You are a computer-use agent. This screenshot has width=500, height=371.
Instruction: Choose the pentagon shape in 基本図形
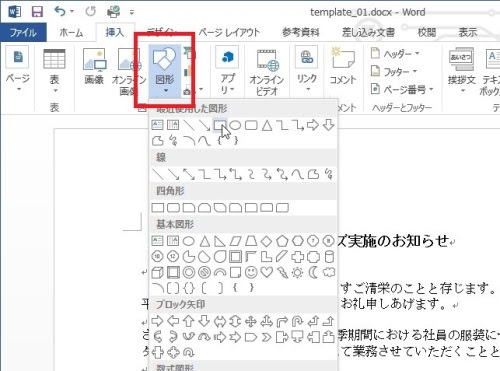point(282,241)
